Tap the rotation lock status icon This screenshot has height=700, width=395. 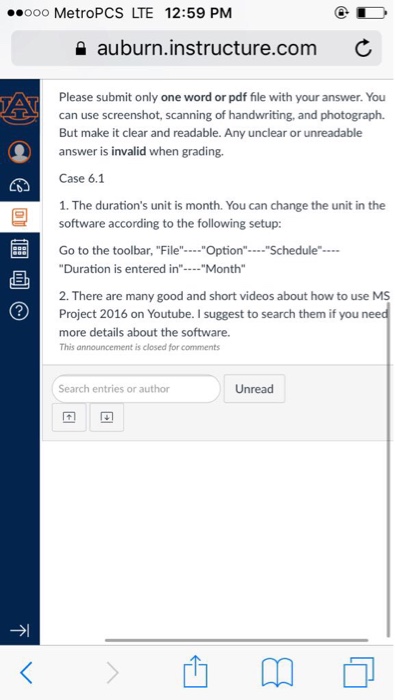pos(342,13)
